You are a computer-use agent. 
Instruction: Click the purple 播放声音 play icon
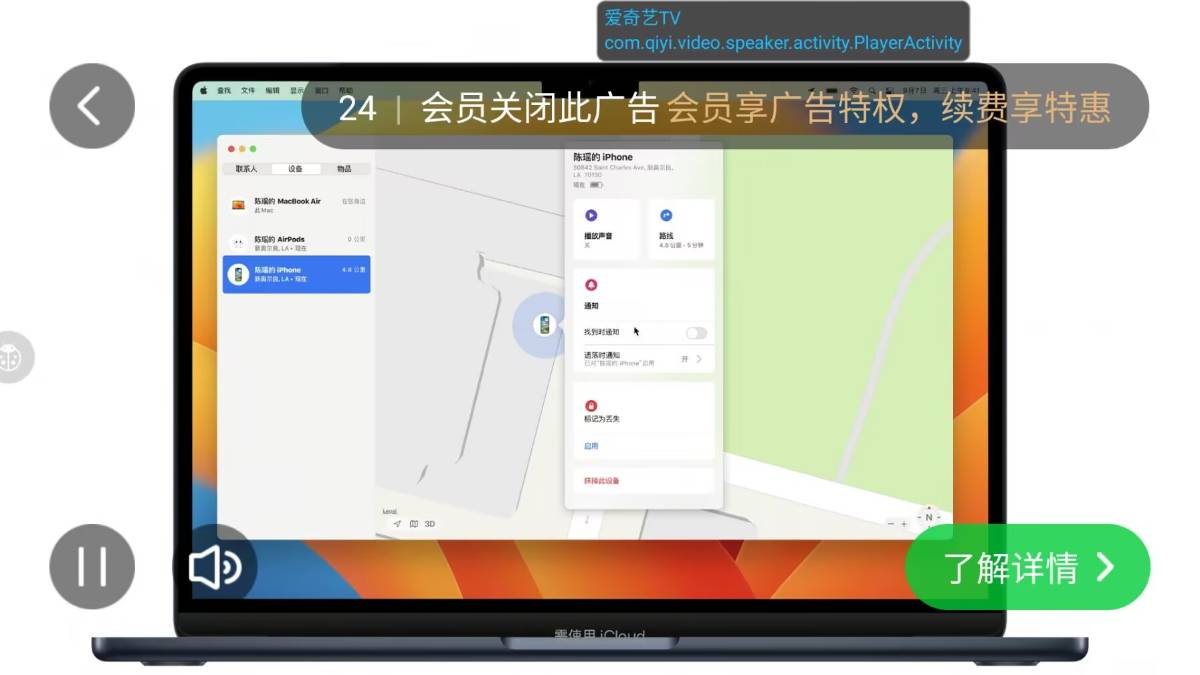591,215
